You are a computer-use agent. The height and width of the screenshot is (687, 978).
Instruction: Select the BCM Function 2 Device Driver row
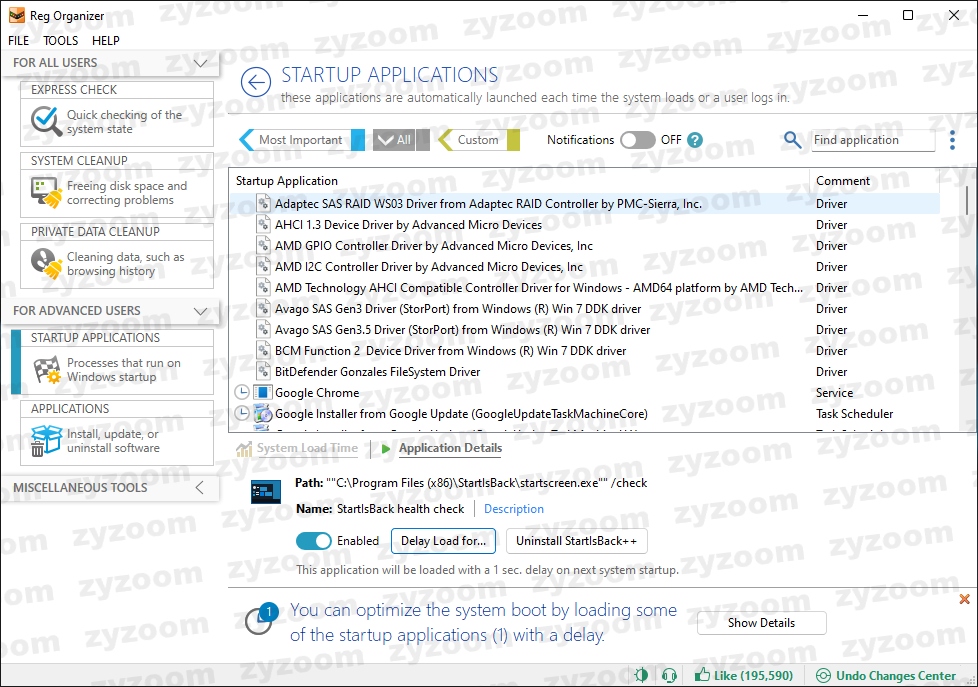(x=584, y=351)
